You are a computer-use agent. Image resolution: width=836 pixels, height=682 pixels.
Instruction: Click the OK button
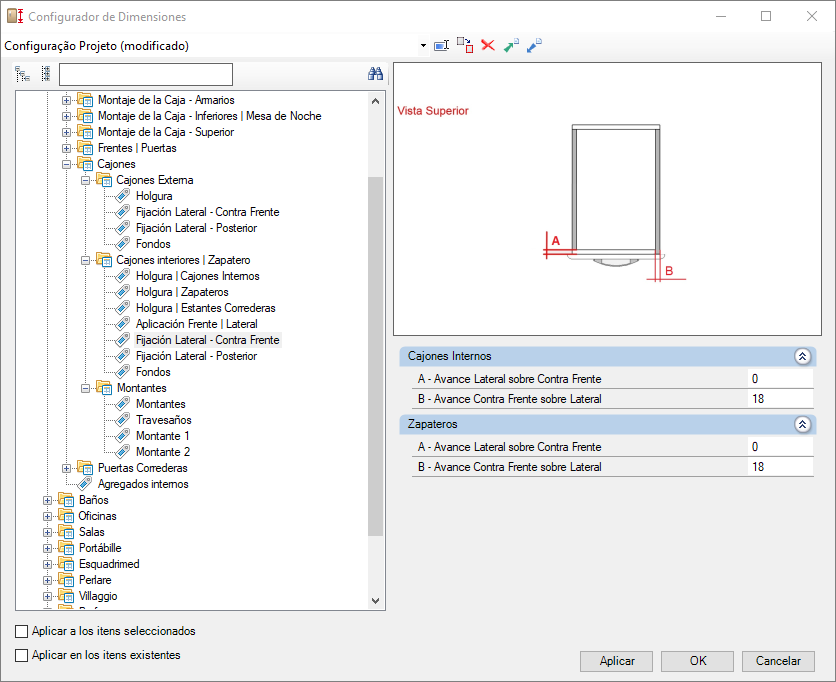(x=697, y=661)
